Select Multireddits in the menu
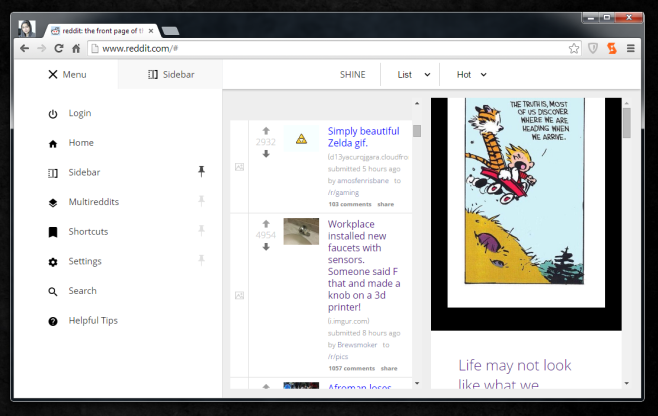Image resolution: width=658 pixels, height=416 pixels. (94, 202)
